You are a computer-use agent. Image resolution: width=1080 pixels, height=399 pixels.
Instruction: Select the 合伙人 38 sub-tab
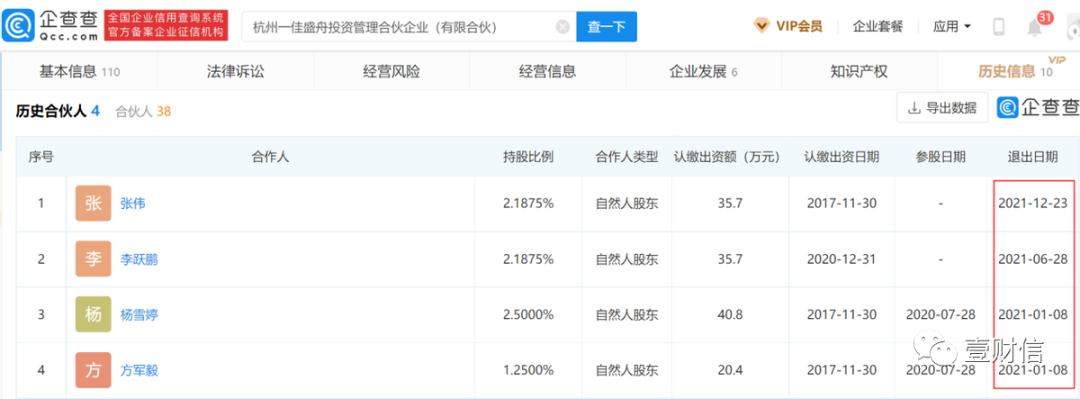click(143, 111)
